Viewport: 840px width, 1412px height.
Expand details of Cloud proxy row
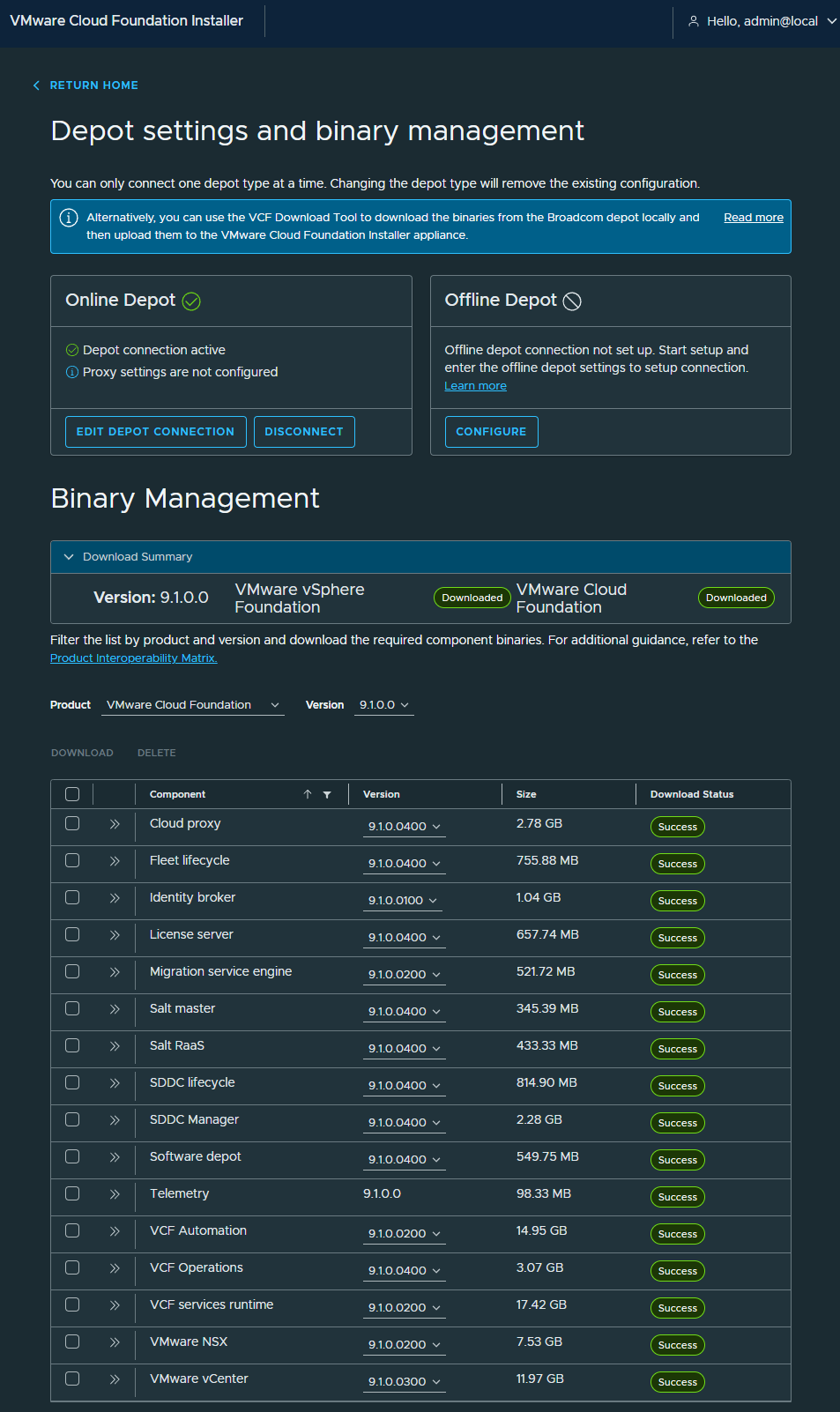[x=115, y=824]
